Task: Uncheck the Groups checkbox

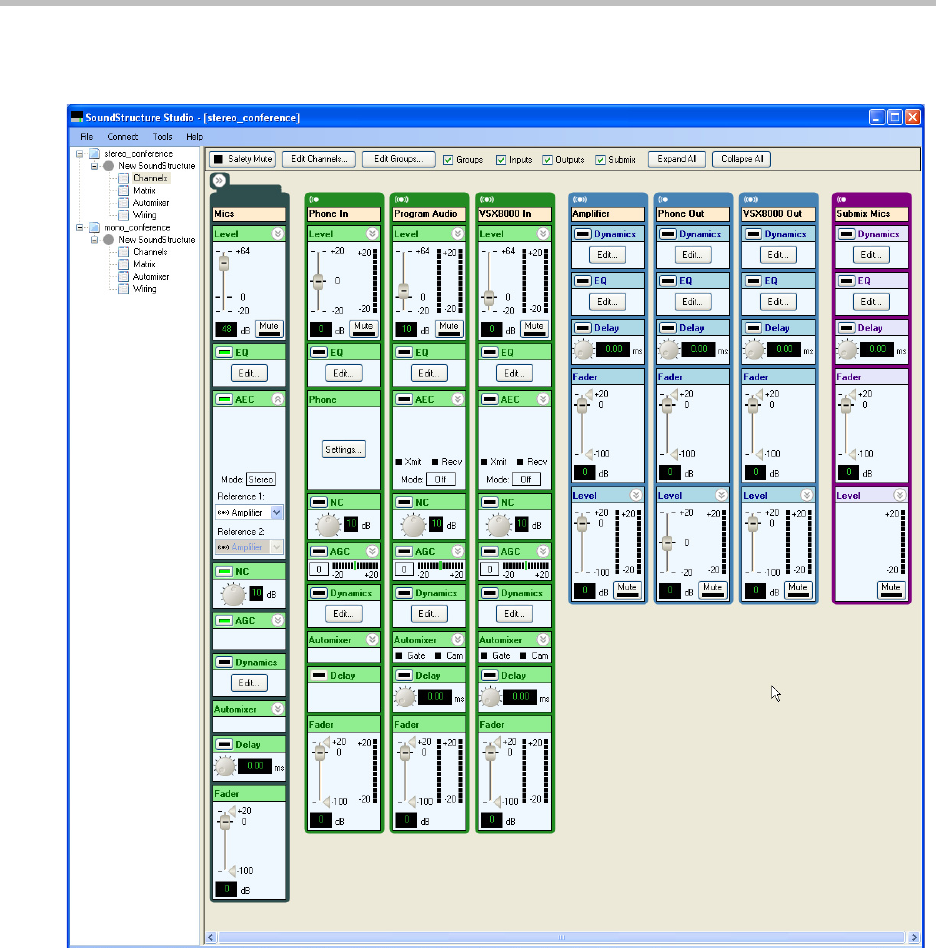Action: tap(448, 160)
